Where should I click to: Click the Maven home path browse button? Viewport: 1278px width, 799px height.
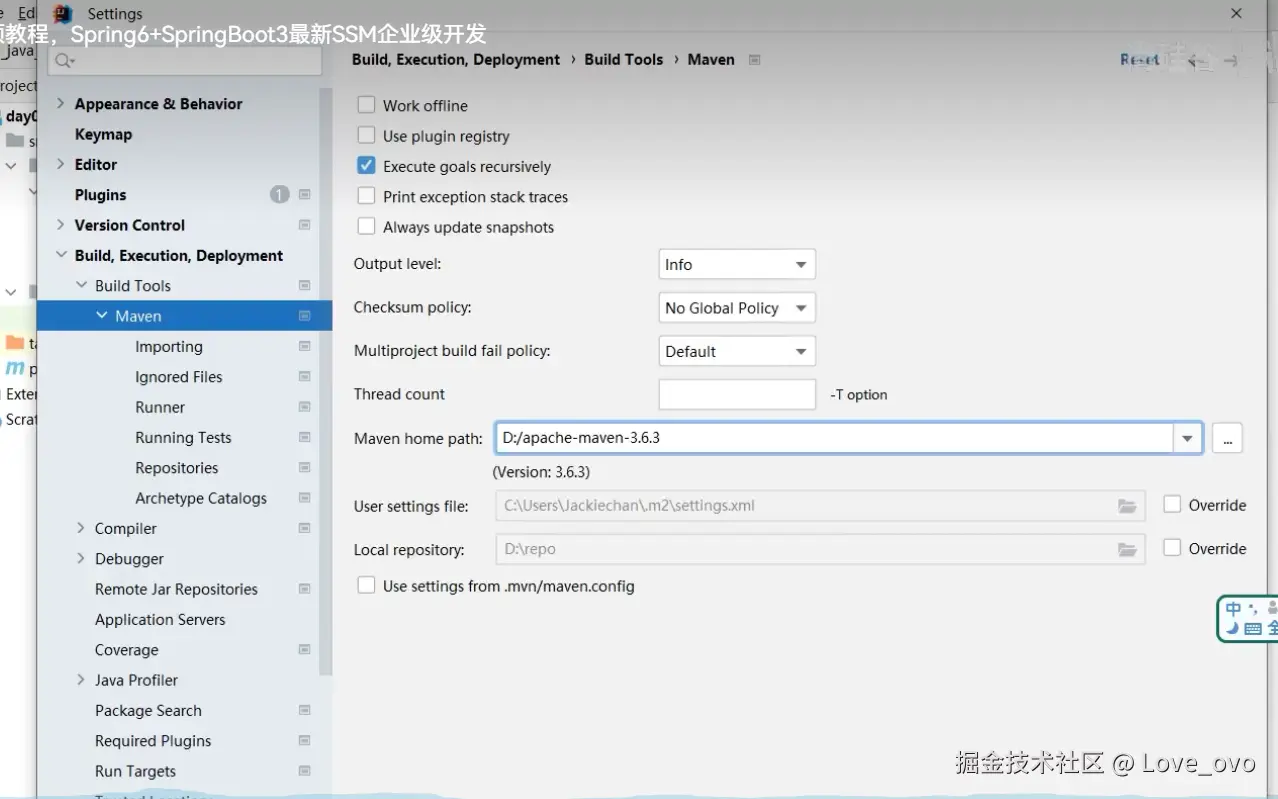coord(1227,438)
